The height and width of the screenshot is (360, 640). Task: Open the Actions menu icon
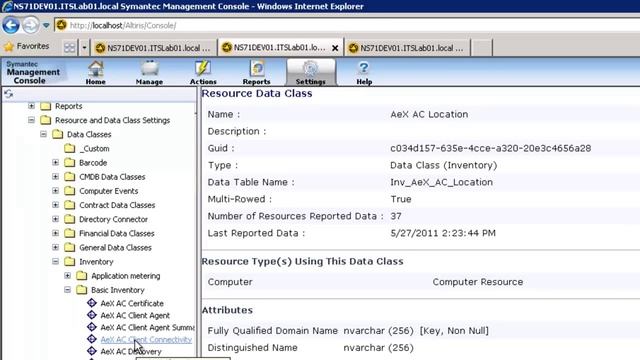coord(203,73)
